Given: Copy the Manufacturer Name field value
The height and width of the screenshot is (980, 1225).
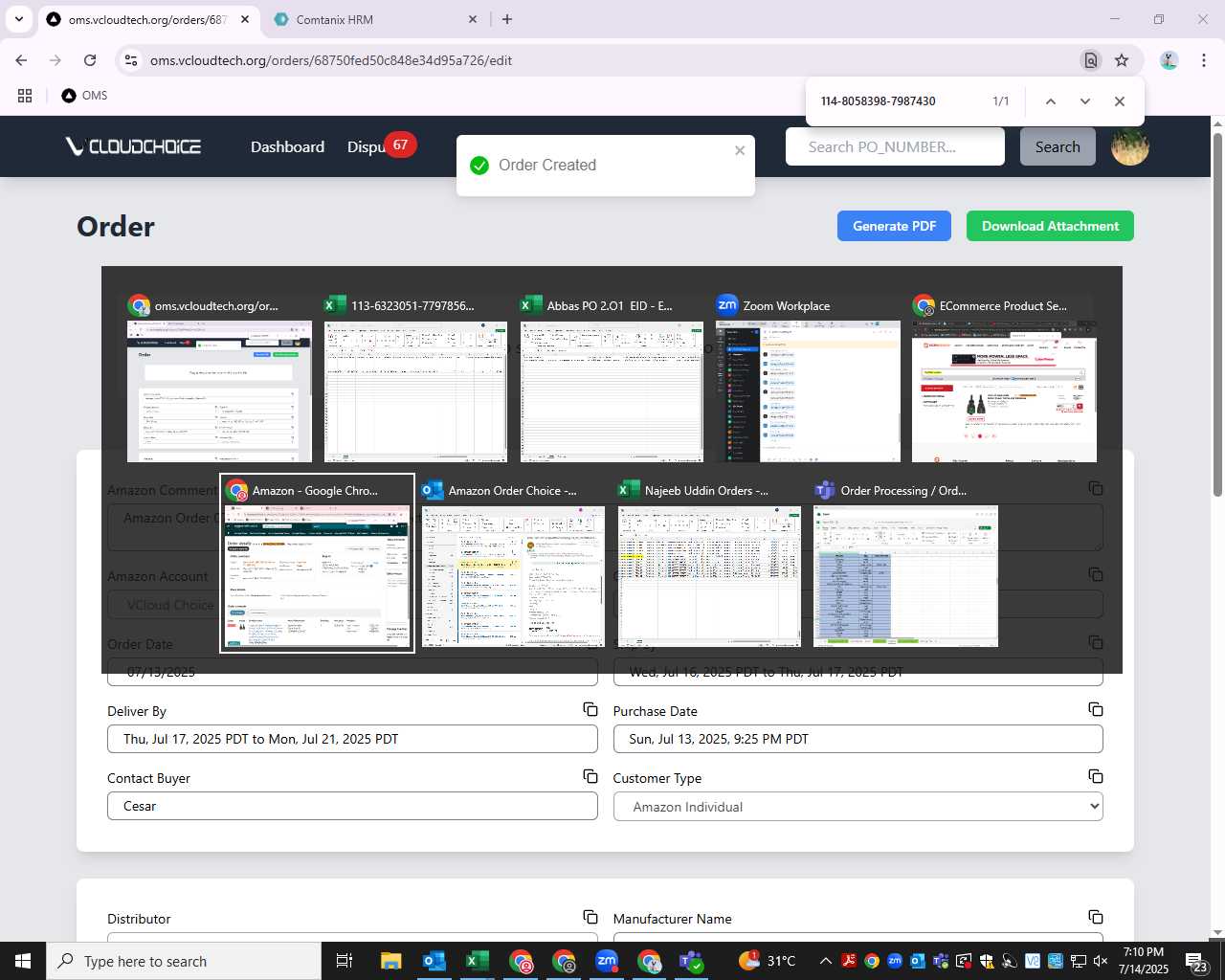Looking at the screenshot, I should [1096, 917].
